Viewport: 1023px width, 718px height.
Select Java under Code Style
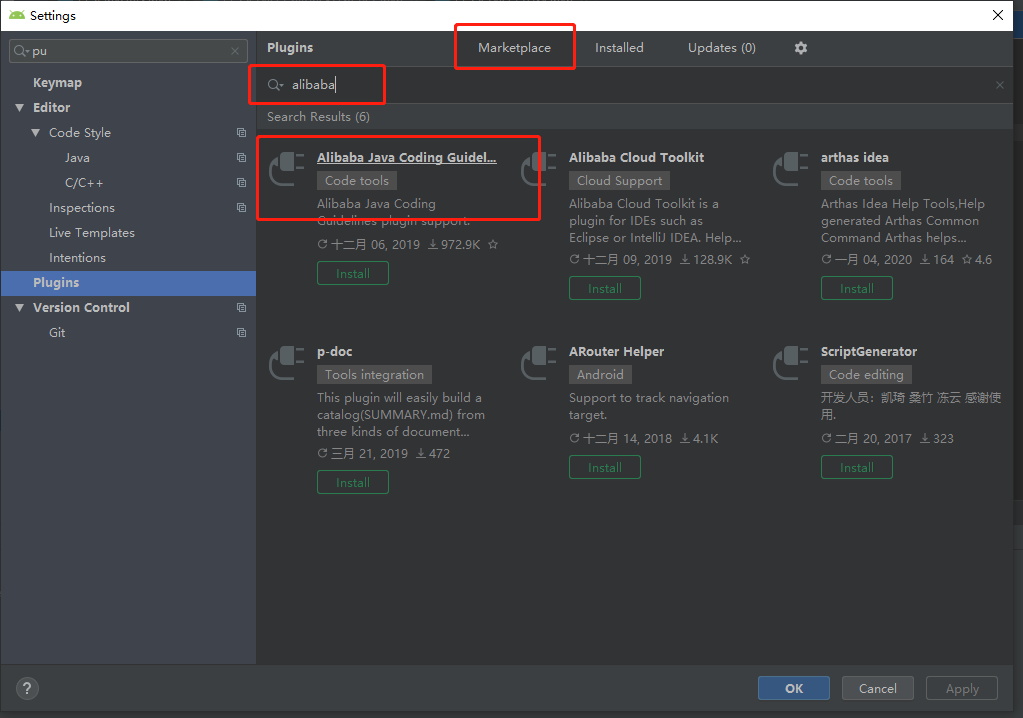(77, 158)
